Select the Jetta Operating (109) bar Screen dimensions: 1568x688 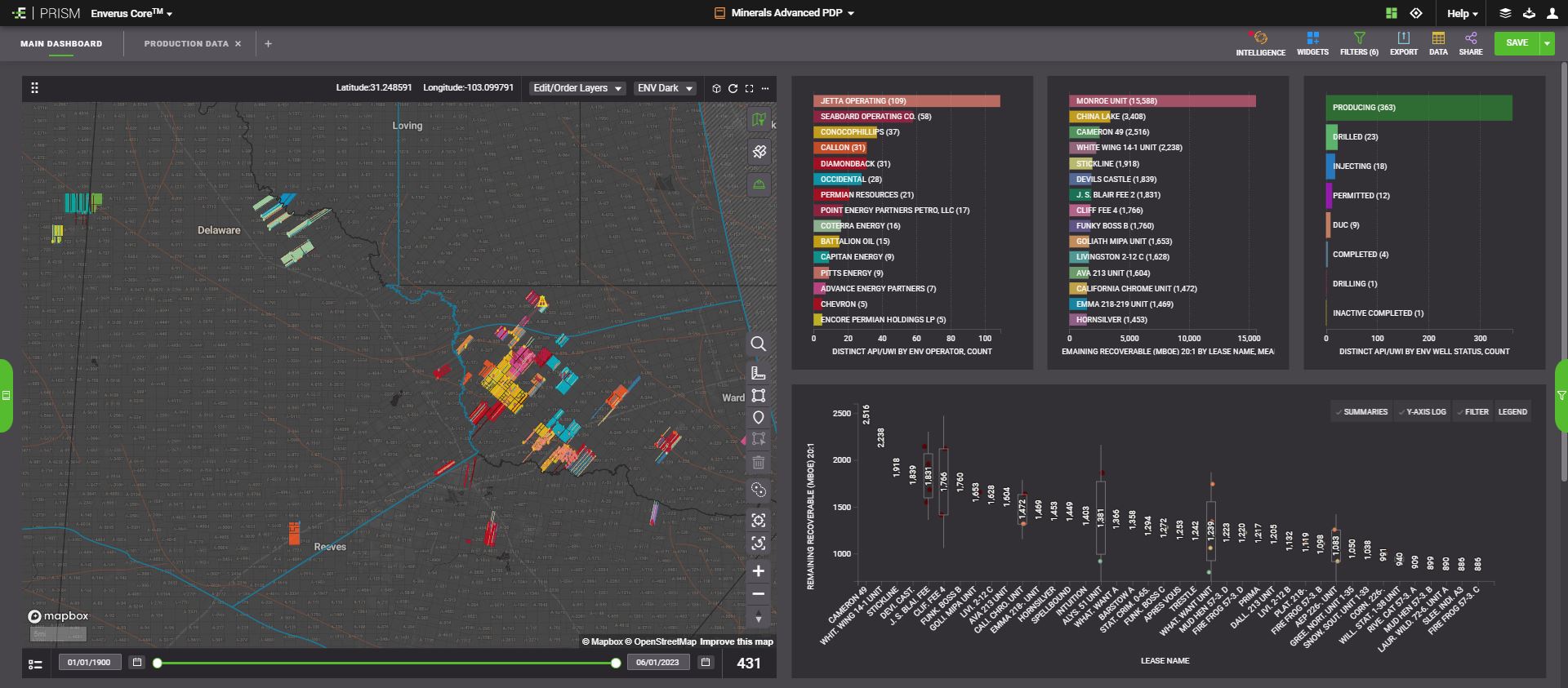click(x=906, y=101)
